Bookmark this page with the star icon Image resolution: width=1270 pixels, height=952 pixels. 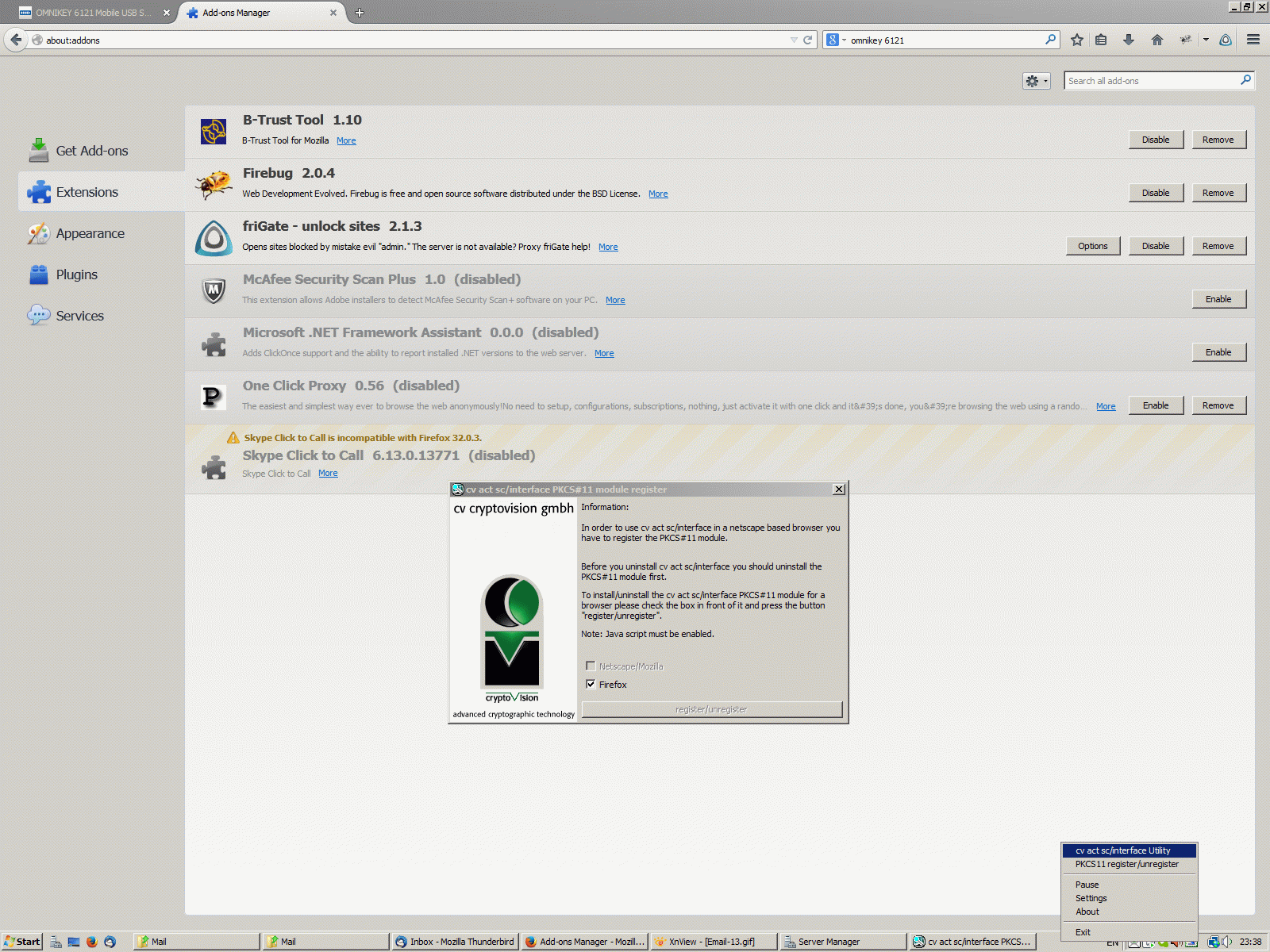[x=1077, y=40]
